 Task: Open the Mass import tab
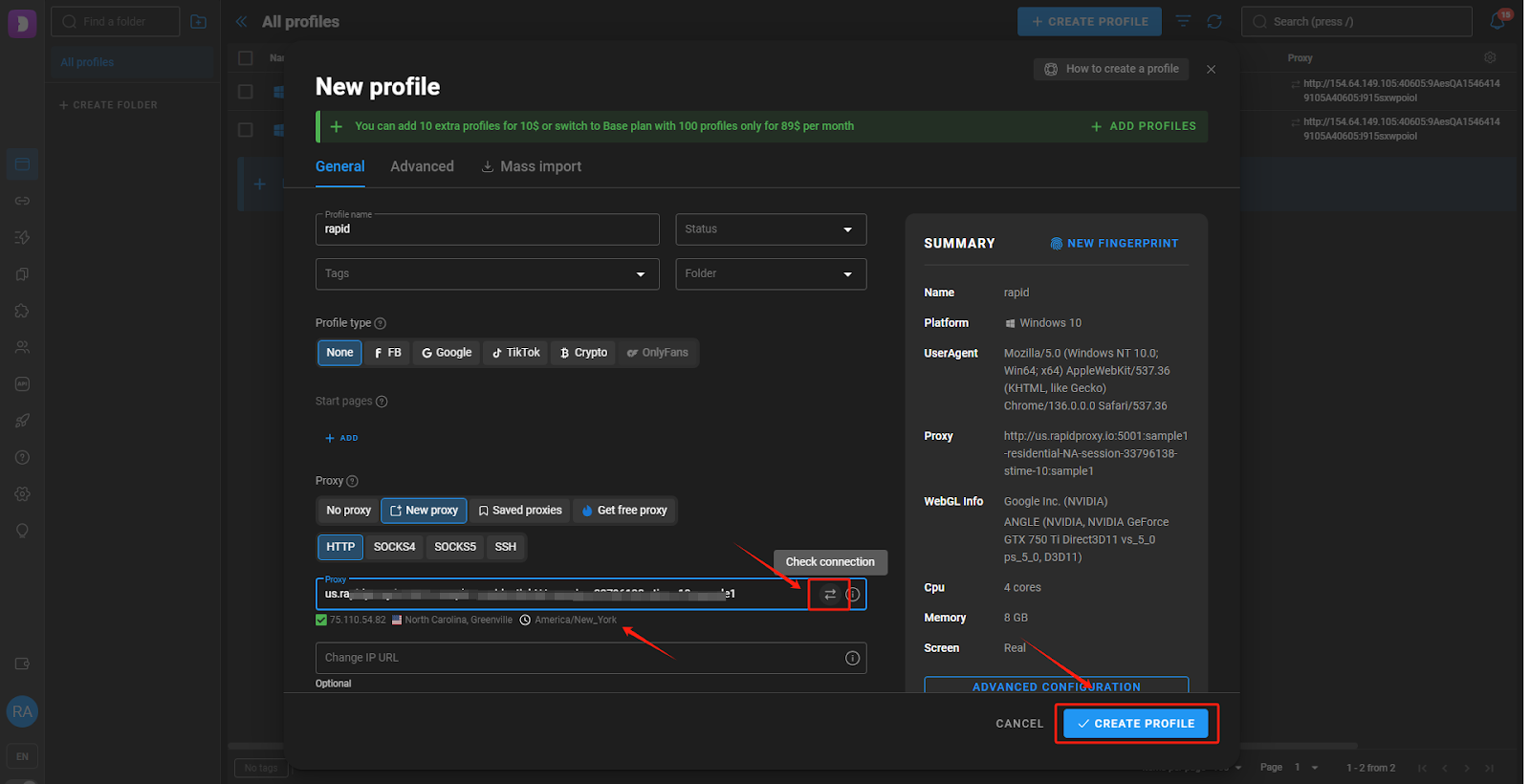click(x=531, y=166)
